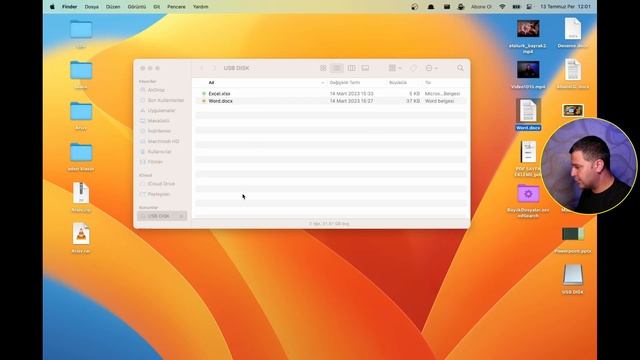This screenshot has height=360, width=640.
Task: Select Powerpoint.pptx on the desktop
Action: point(573,240)
